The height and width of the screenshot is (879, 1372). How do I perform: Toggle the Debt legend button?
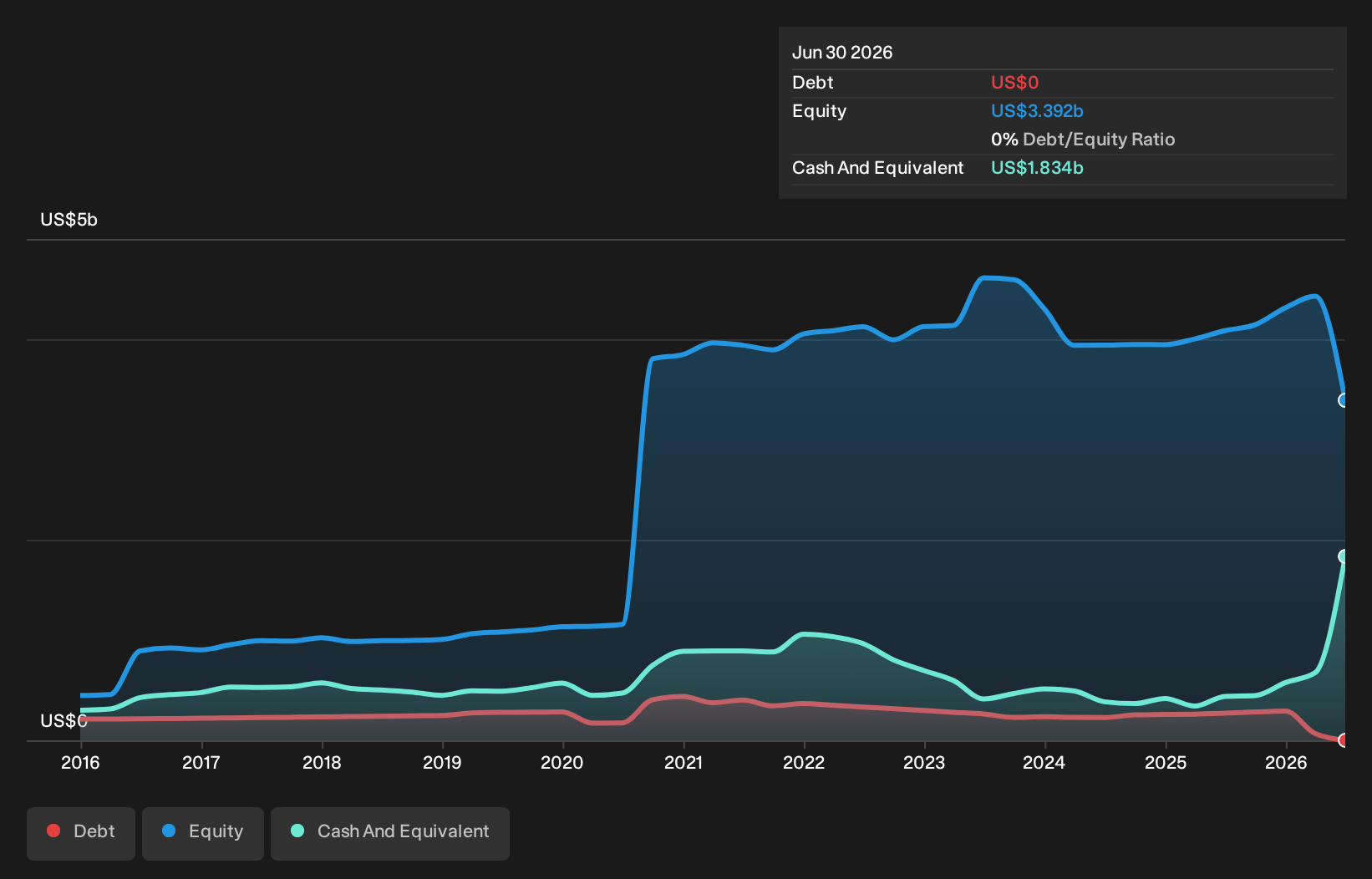tap(81, 833)
